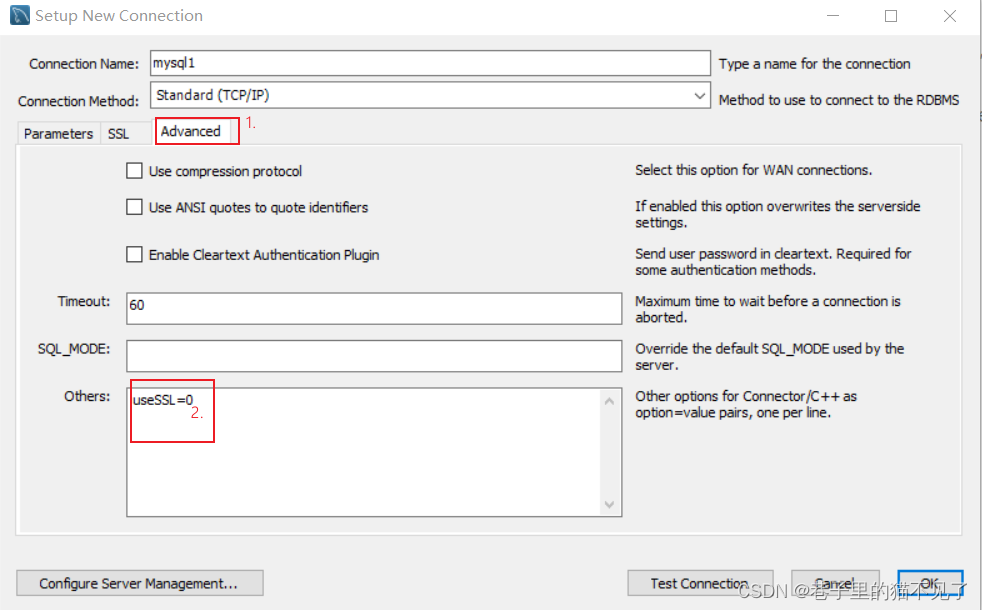
Task: Close the Setup New Connection dialog
Action: pos(949,16)
